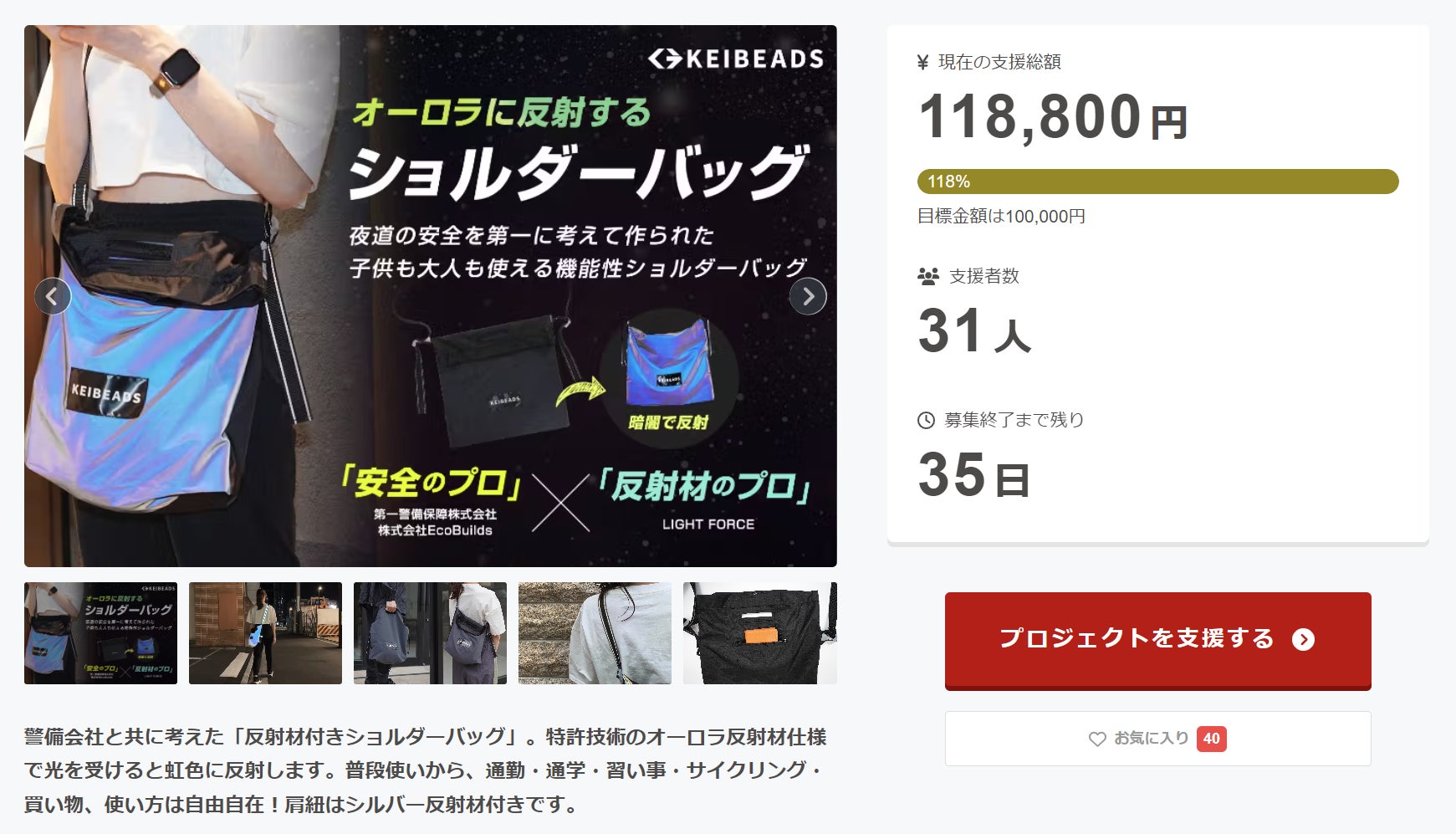Click the 118% funding progress bar

pyautogui.click(x=1157, y=182)
